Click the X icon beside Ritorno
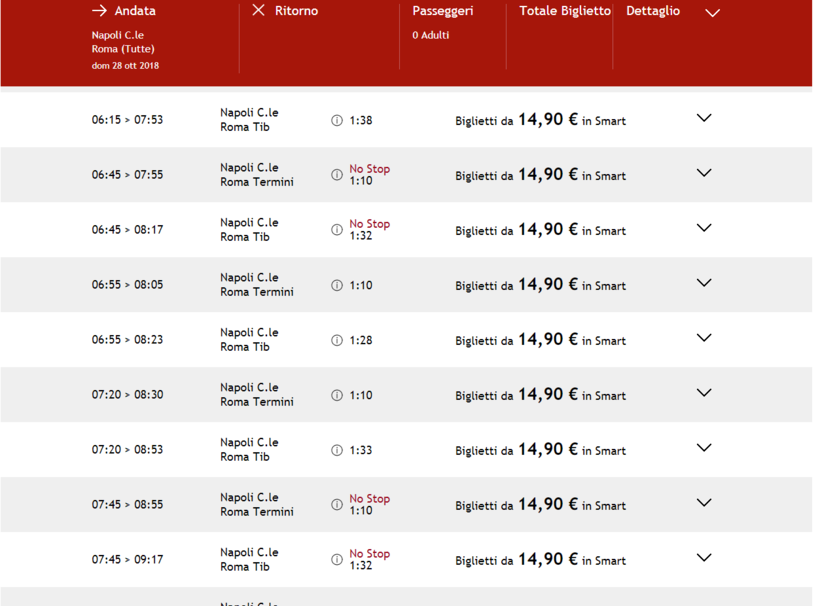 pos(258,11)
